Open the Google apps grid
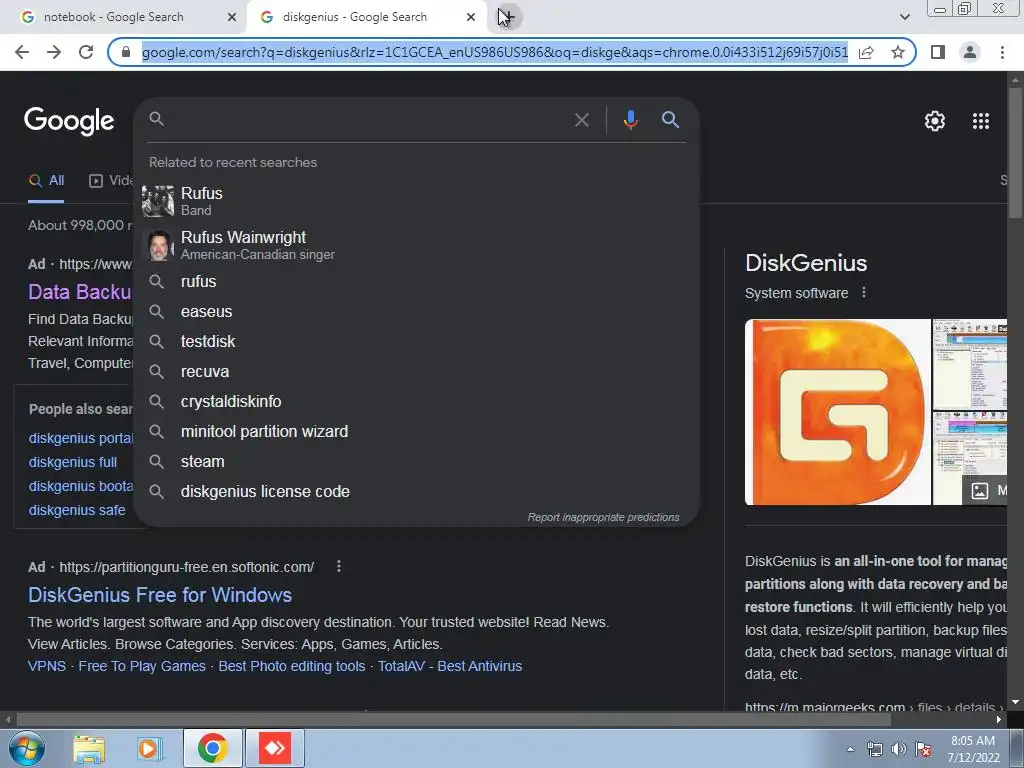Screen dimensions: 1024x768 tap(981, 121)
